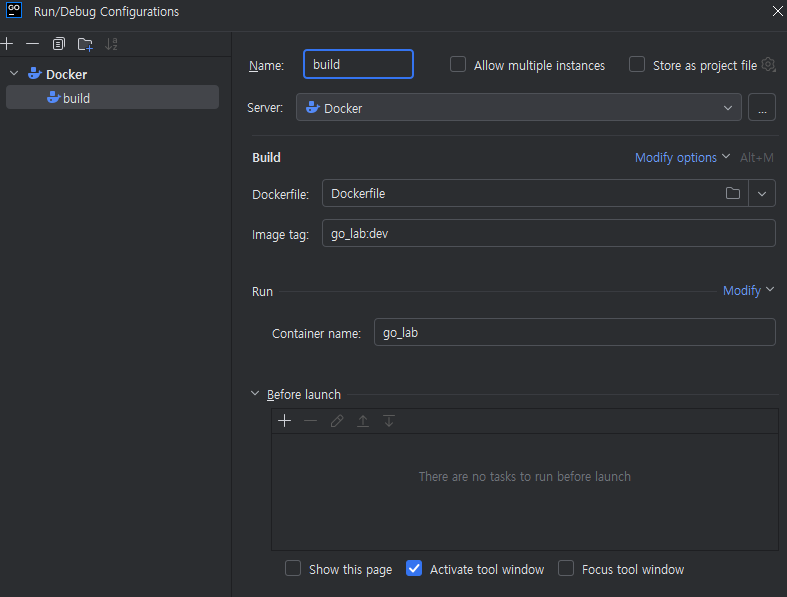
Task: Open Docker server settings ellipsis button
Action: (762, 107)
